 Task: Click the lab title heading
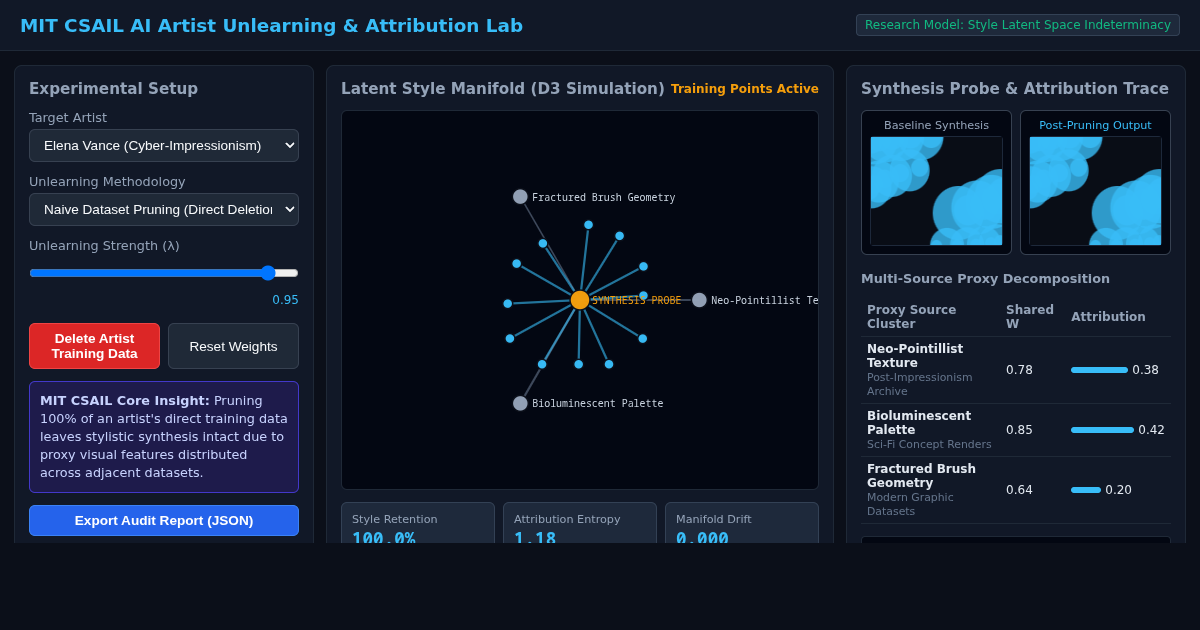[271, 26]
